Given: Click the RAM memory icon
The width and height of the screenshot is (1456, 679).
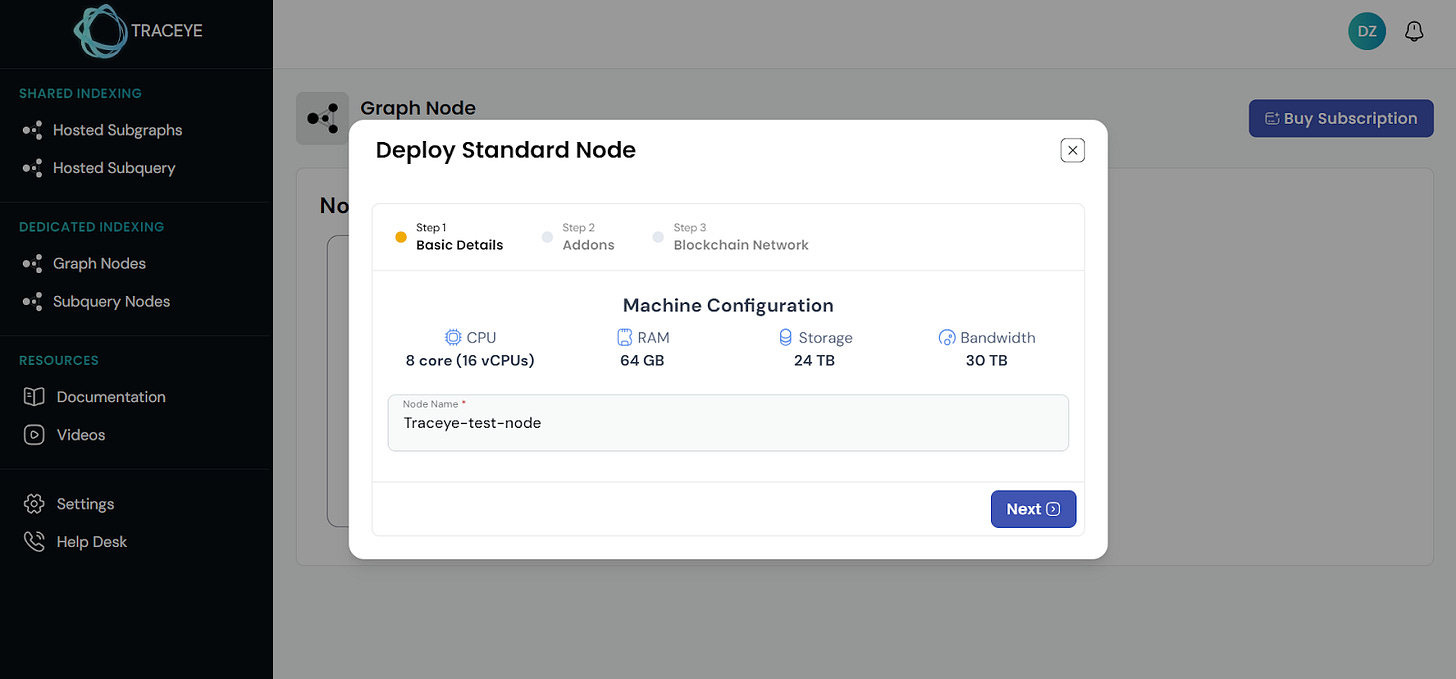Looking at the screenshot, I should tap(625, 338).
